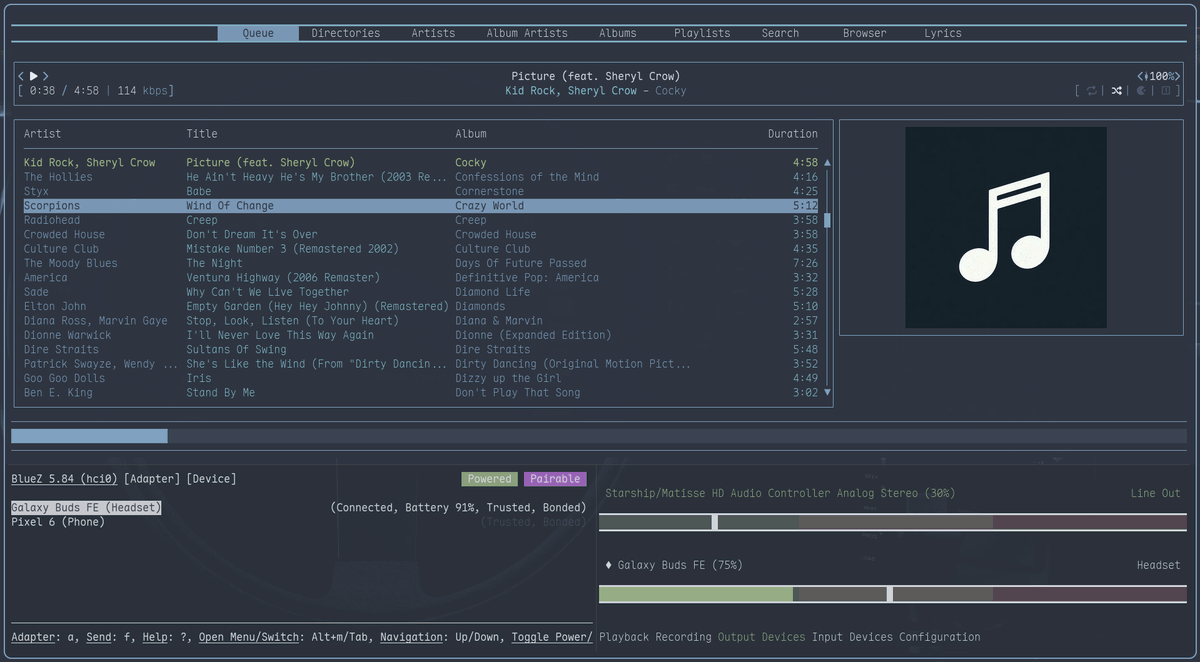Click the Artist column header
This screenshot has height=662, width=1200.
click(42, 134)
